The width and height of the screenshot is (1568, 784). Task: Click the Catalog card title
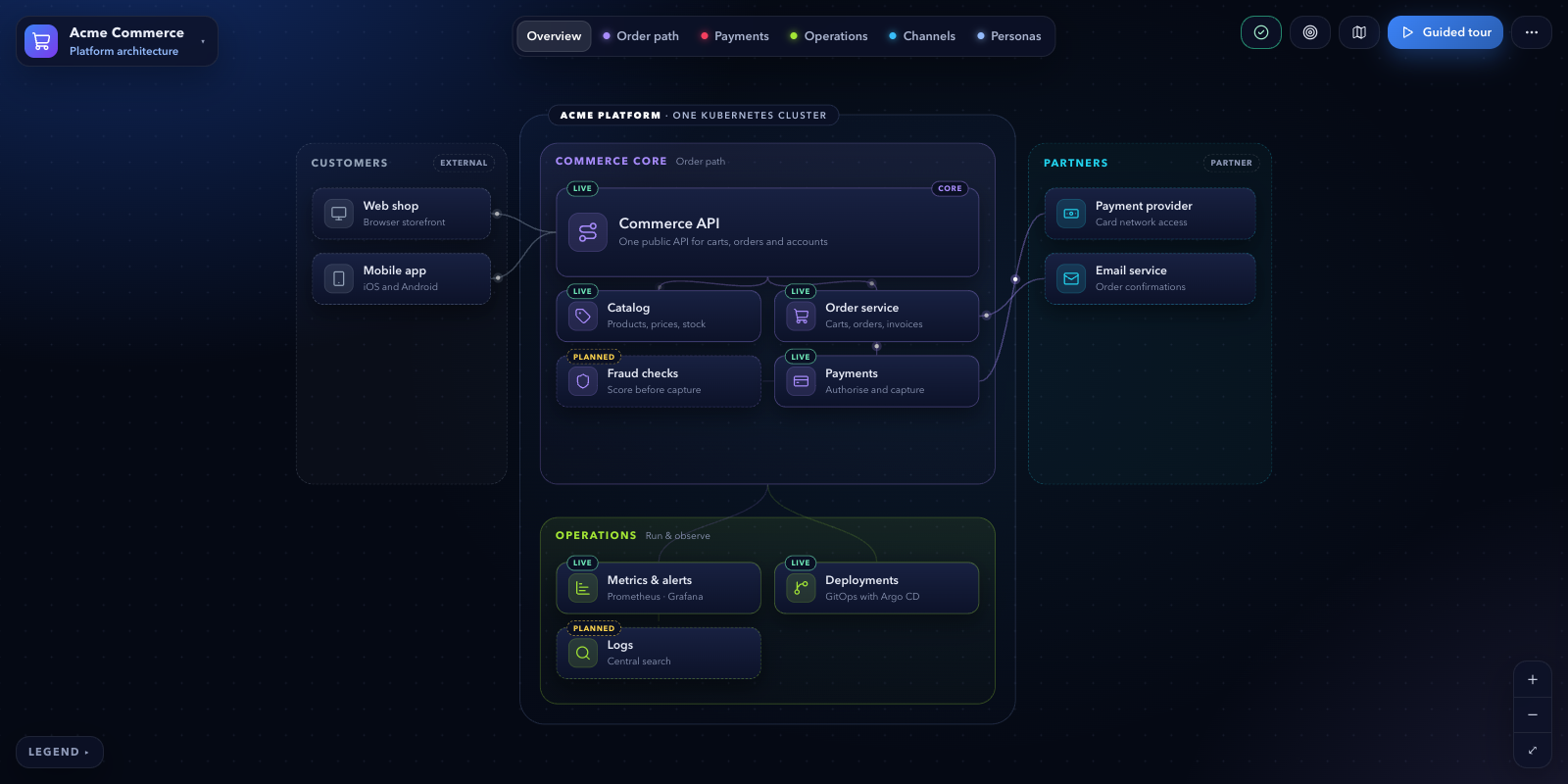click(x=628, y=308)
